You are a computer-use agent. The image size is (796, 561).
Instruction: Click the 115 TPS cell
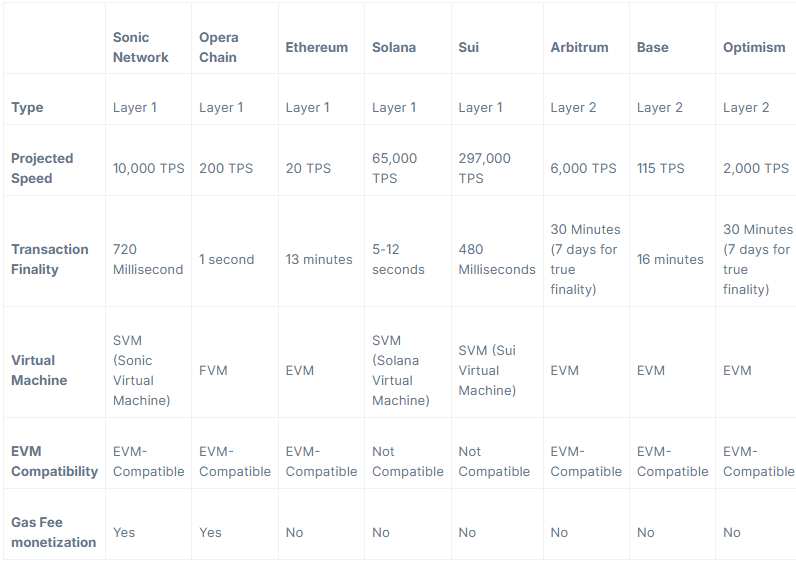660,168
